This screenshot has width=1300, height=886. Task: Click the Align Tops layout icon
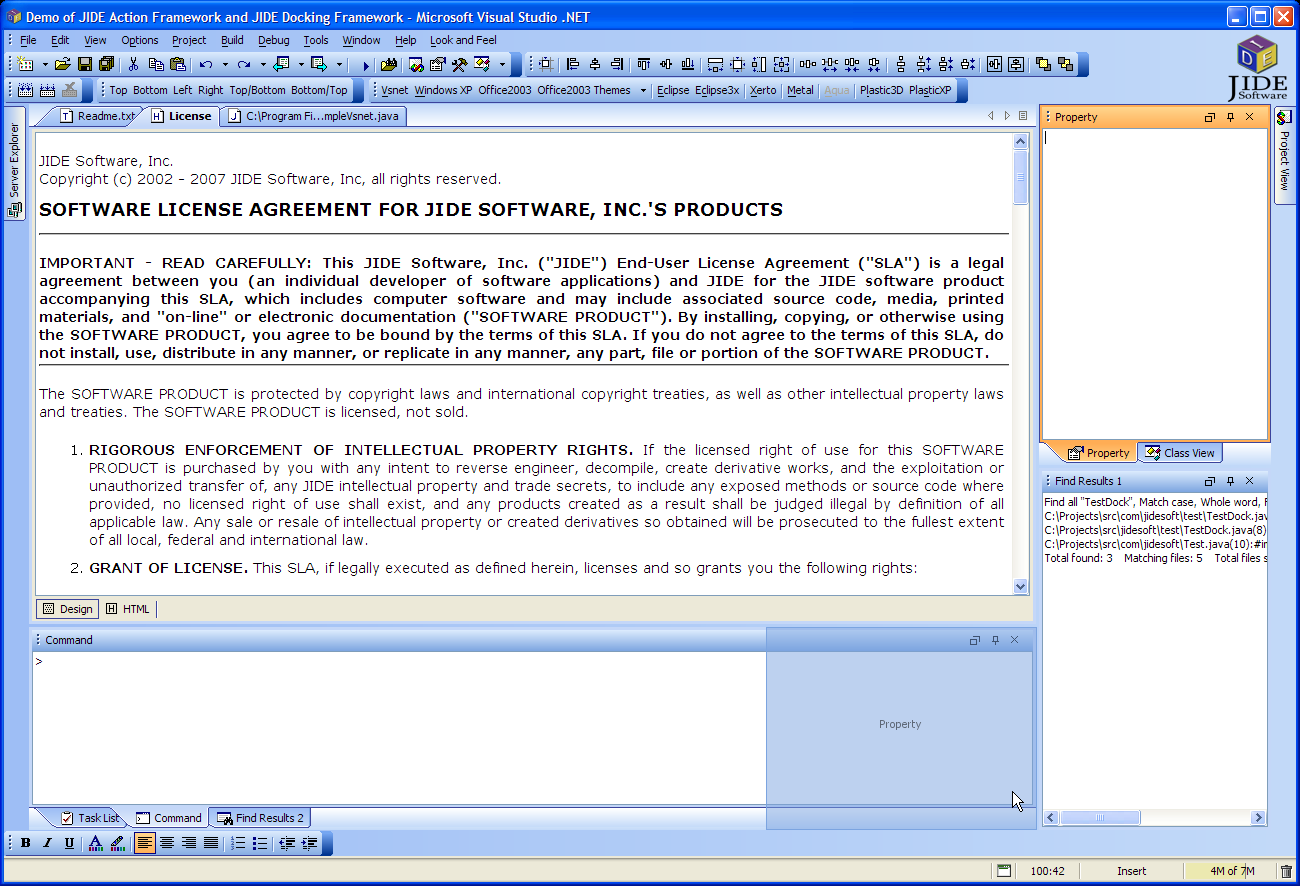click(644, 64)
